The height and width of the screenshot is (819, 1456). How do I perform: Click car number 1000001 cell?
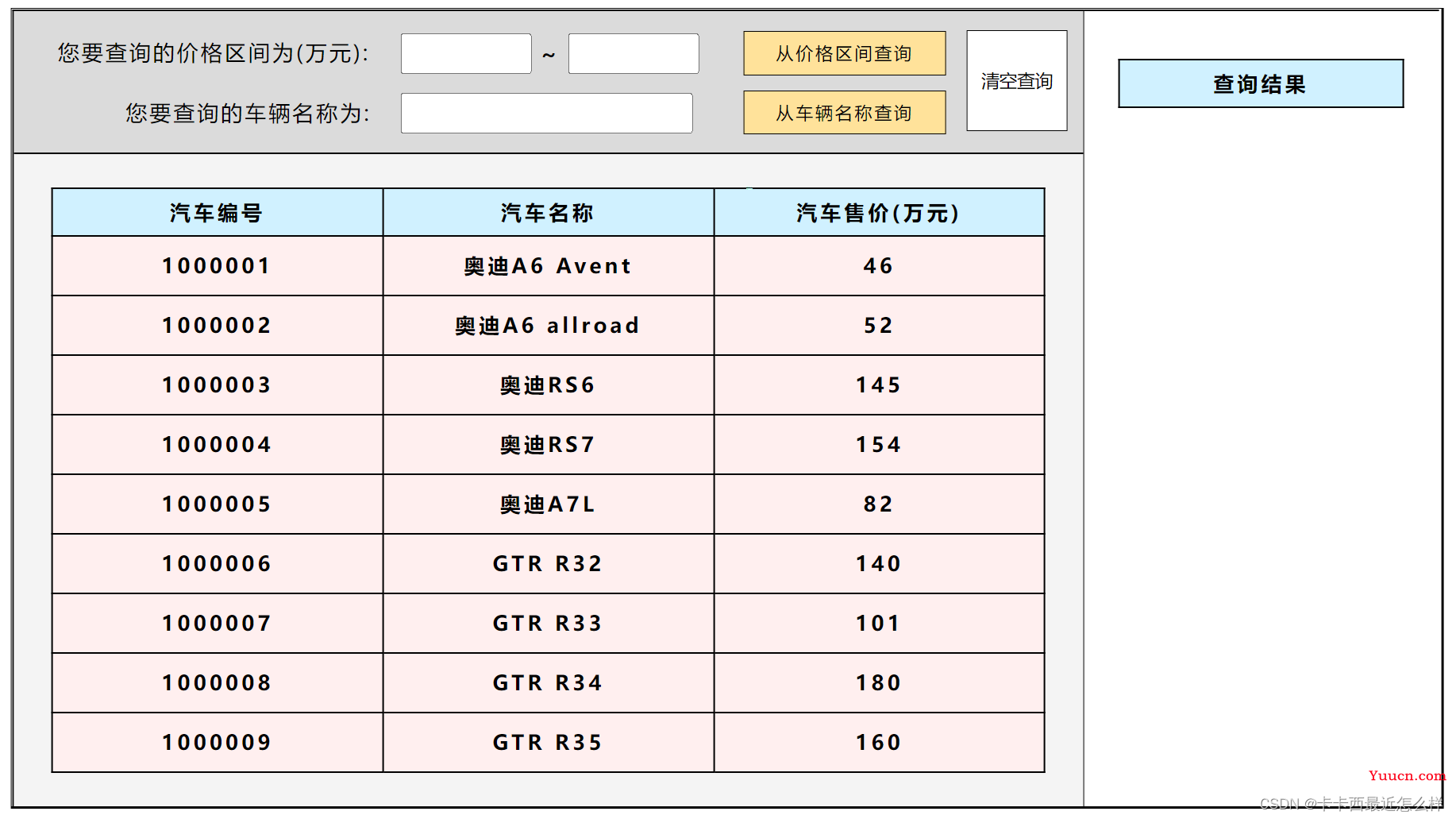218,266
